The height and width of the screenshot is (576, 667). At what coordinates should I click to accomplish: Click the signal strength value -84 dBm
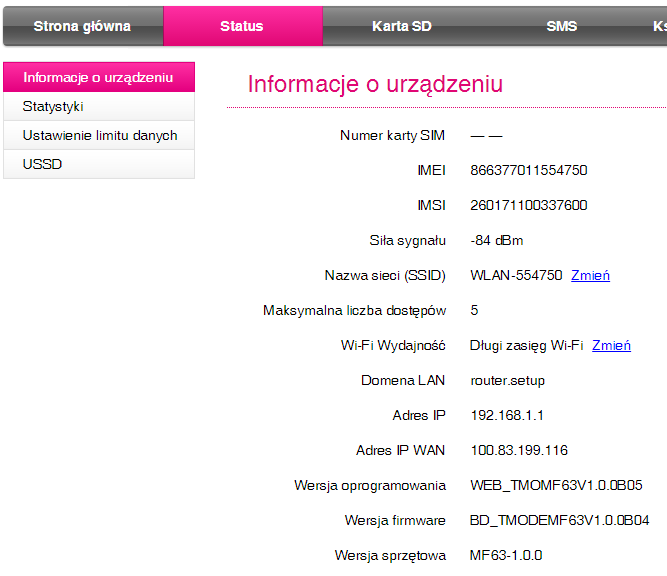(496, 240)
